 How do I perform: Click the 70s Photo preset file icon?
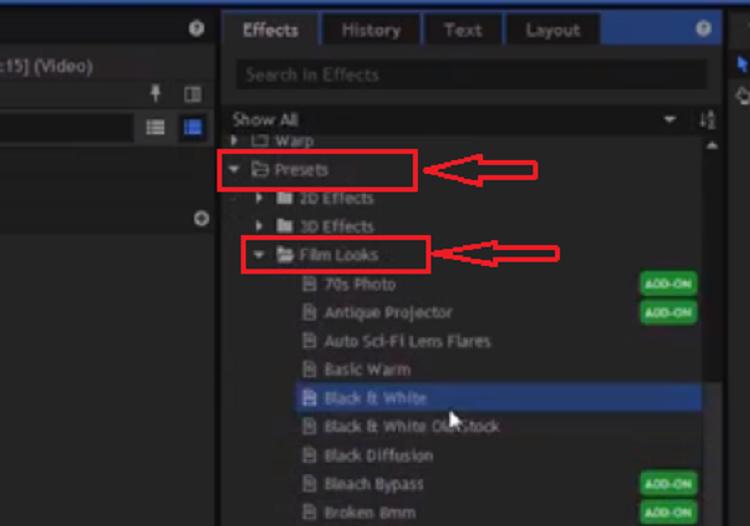point(309,284)
